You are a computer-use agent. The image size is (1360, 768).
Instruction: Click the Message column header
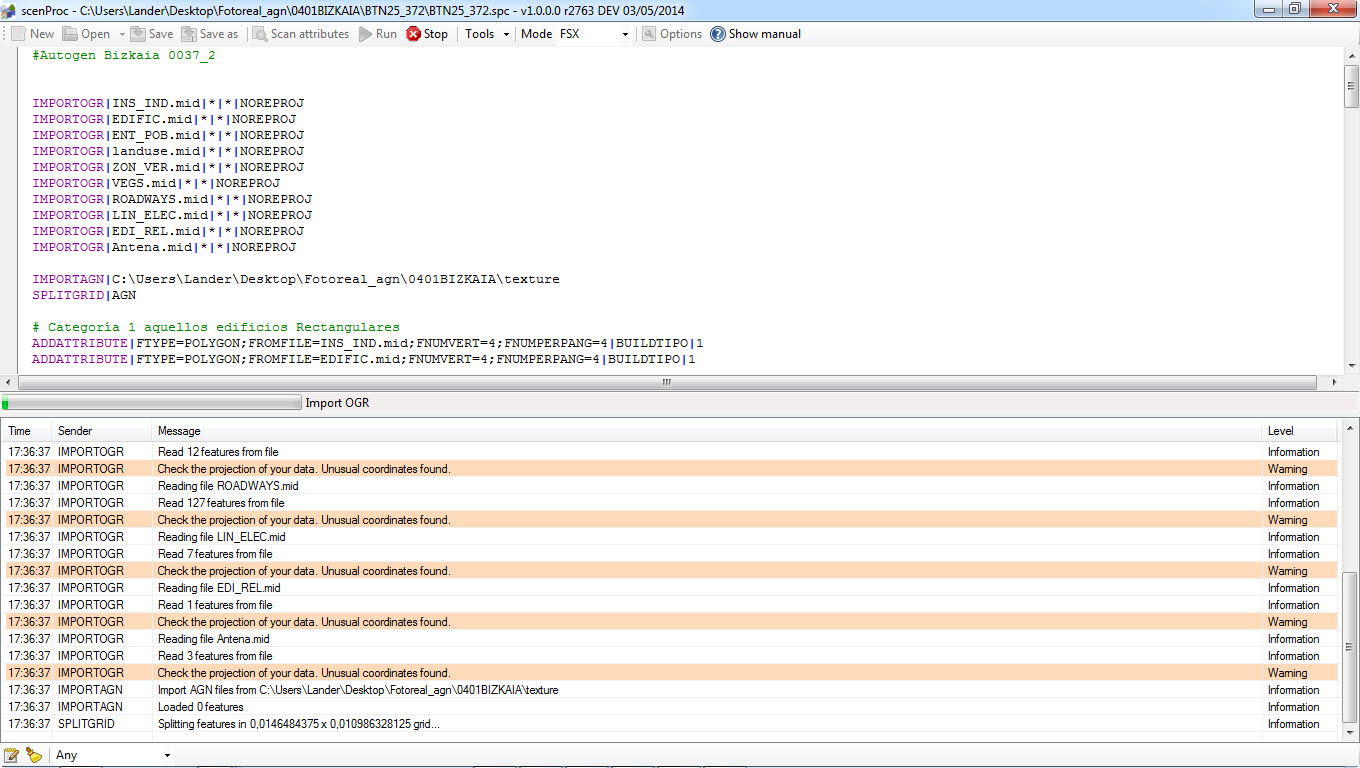pos(180,431)
